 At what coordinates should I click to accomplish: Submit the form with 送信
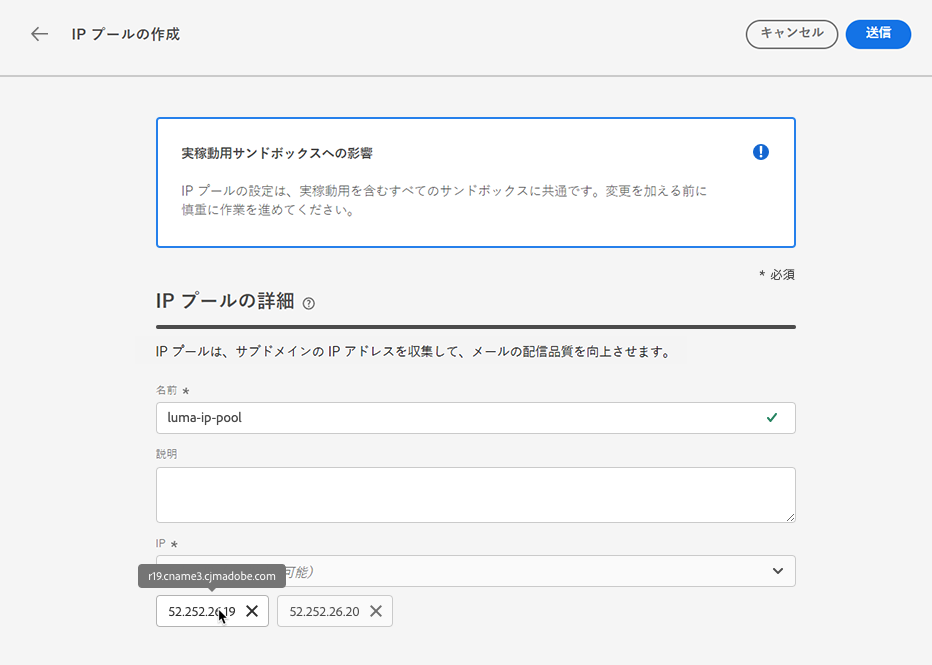878,34
